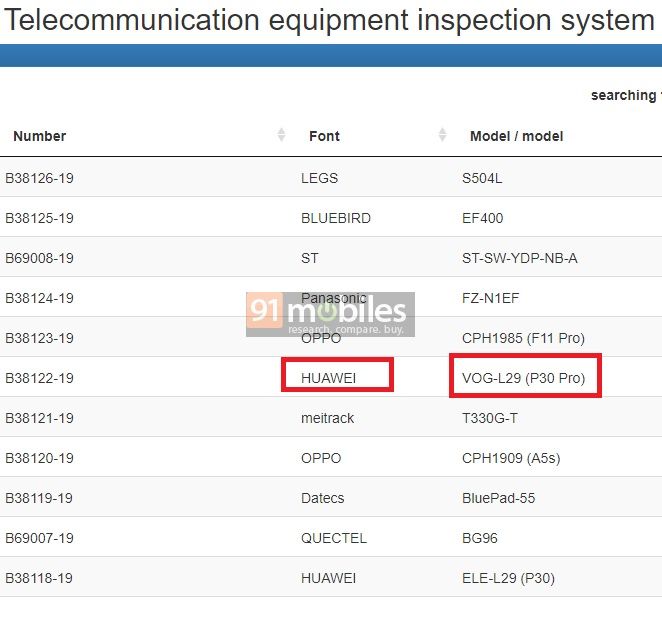This screenshot has height=630, width=662.
Task: Click the HUAWEI cell highlighted in red
Action: (328, 378)
